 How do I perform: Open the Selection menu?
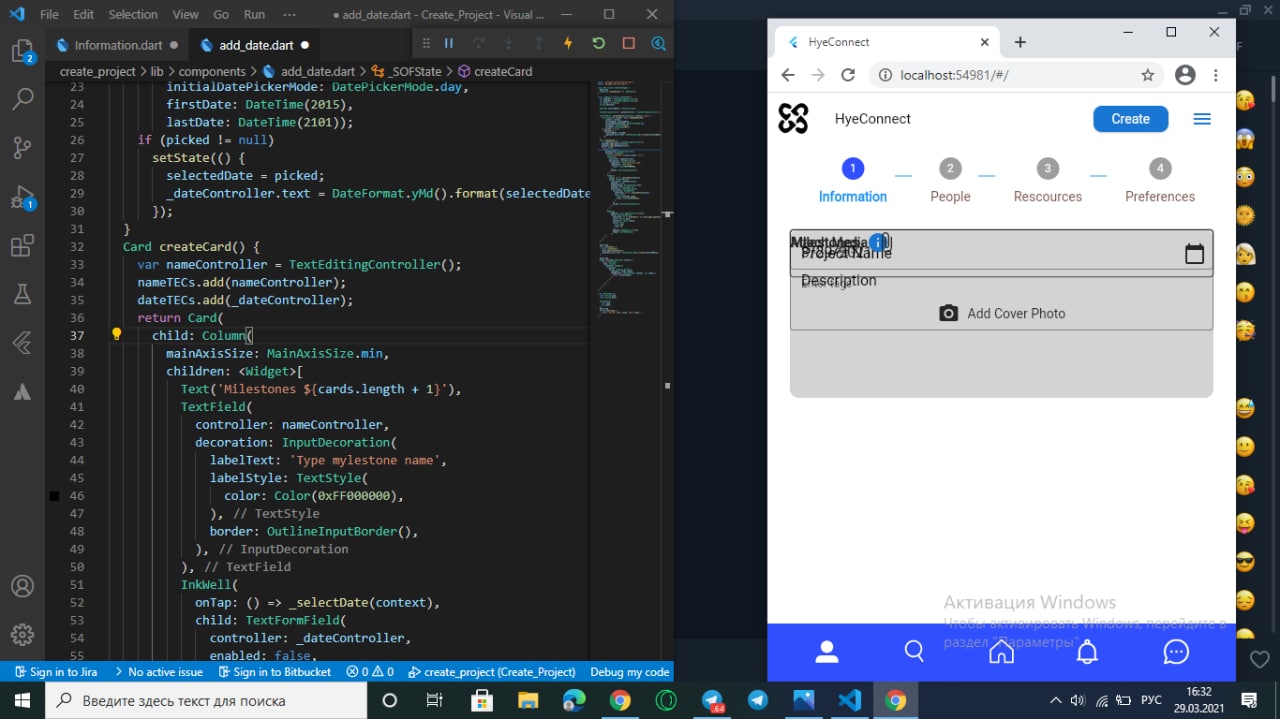click(x=133, y=15)
